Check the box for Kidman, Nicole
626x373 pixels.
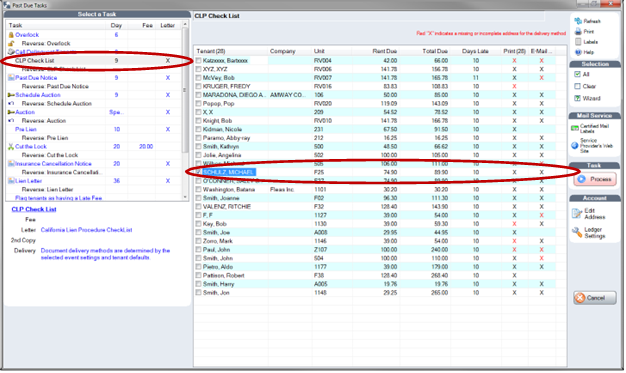click(x=198, y=129)
